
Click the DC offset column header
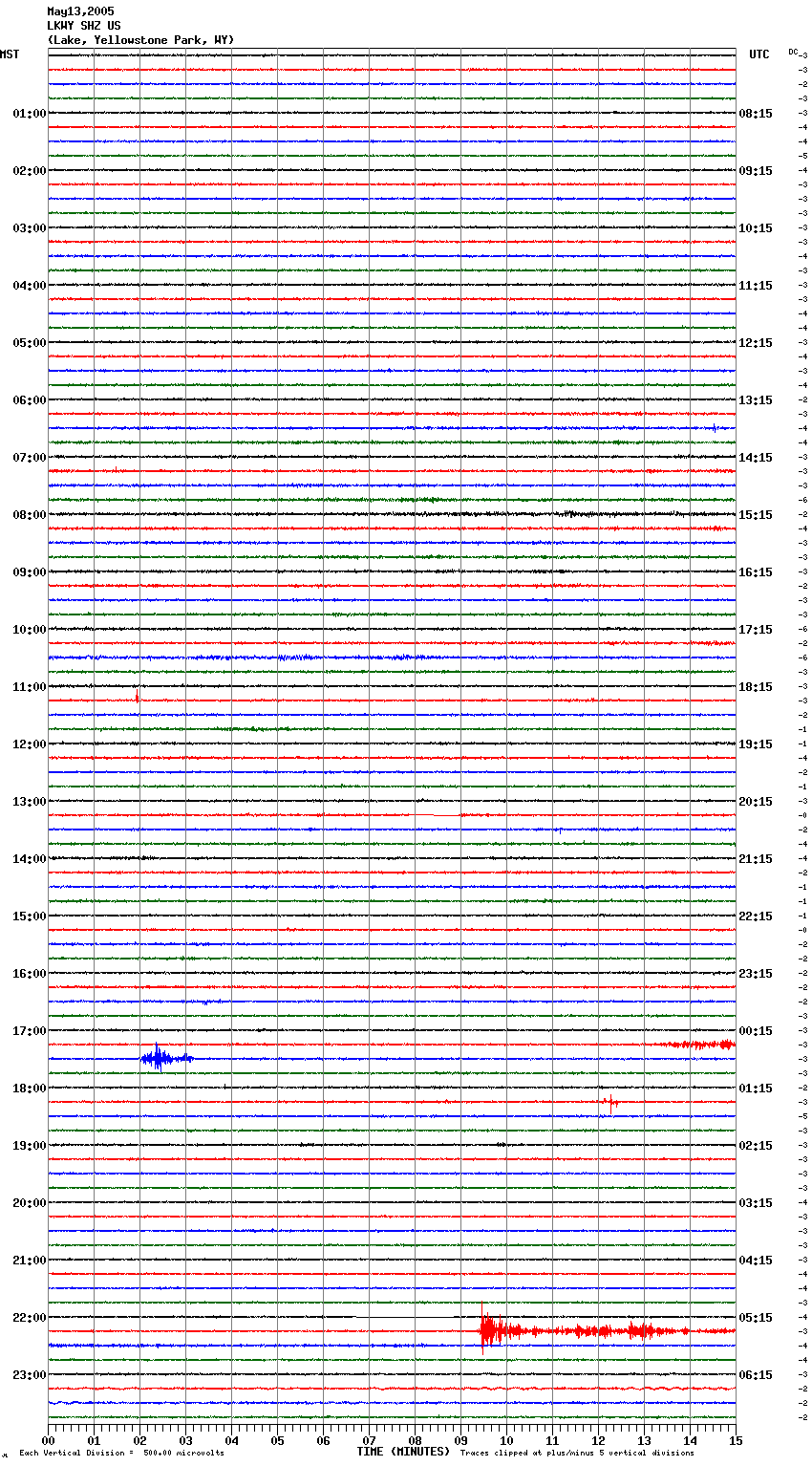coord(793,52)
